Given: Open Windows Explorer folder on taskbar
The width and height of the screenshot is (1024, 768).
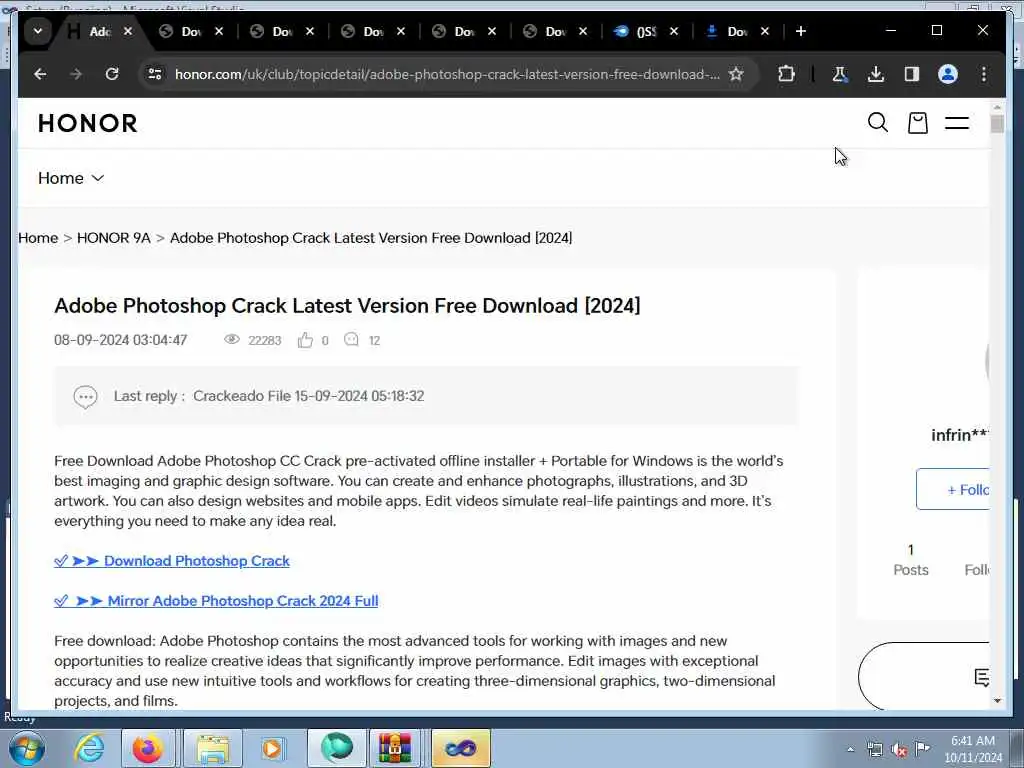Looking at the screenshot, I should coord(213,748).
